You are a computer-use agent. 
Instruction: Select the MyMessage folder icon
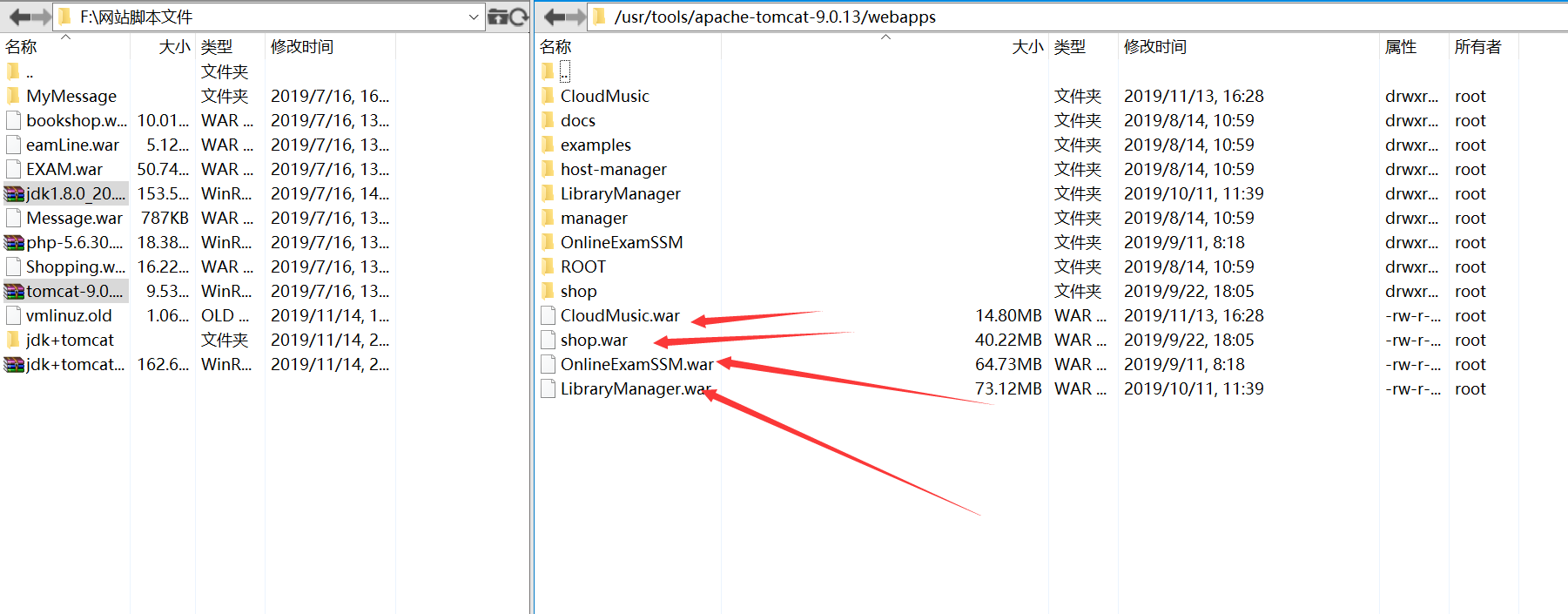[x=13, y=96]
